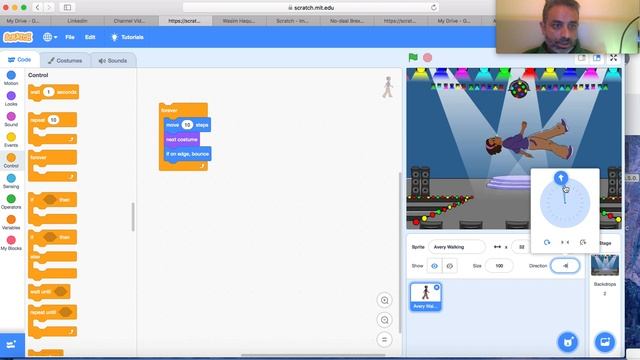This screenshot has height=360, width=640.
Task: Toggle the Safari sidebar button
Action: tap(67, 7)
